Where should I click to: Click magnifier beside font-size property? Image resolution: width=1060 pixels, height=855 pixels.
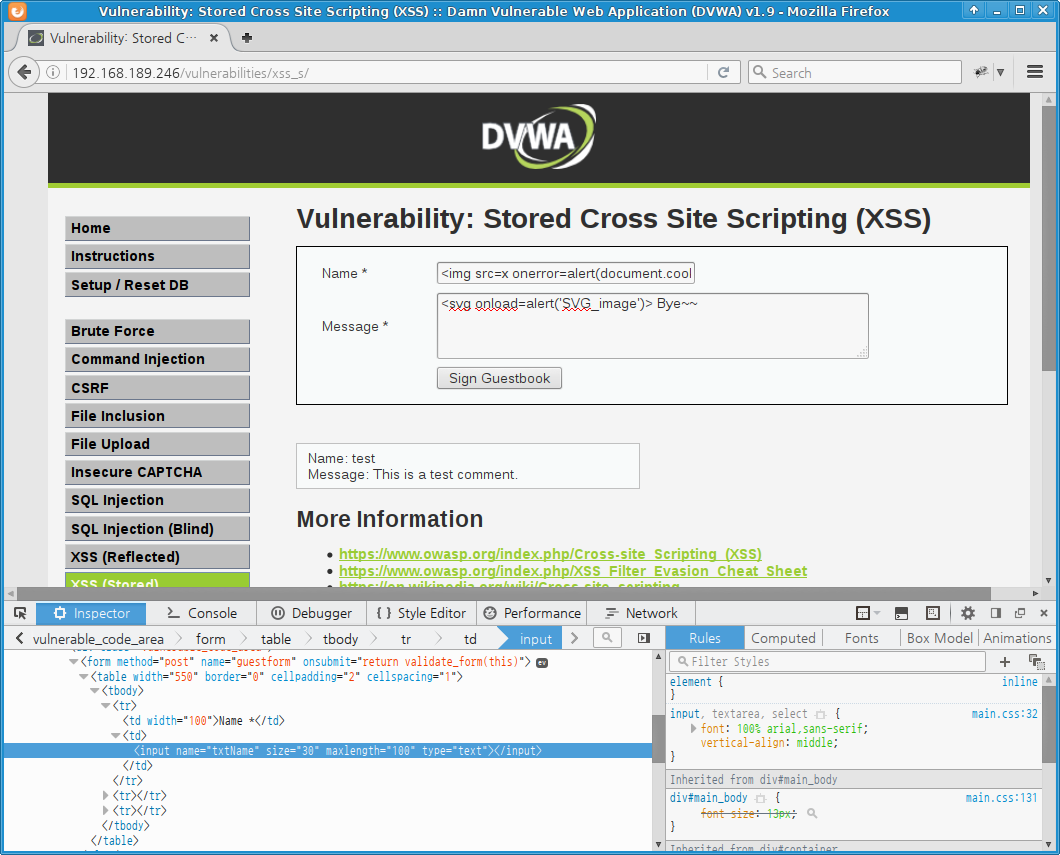point(812,813)
